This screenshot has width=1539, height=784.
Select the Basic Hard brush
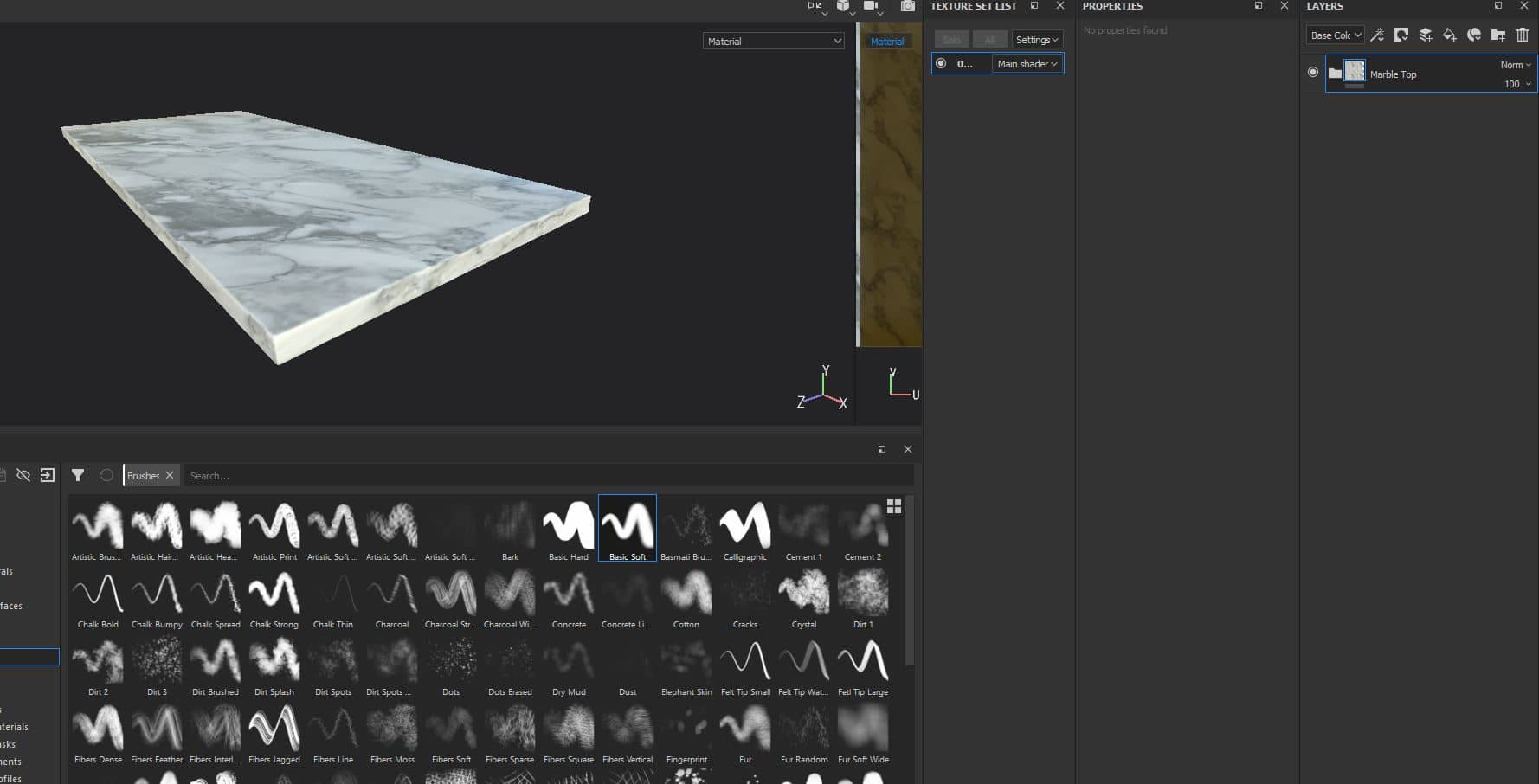click(x=569, y=529)
